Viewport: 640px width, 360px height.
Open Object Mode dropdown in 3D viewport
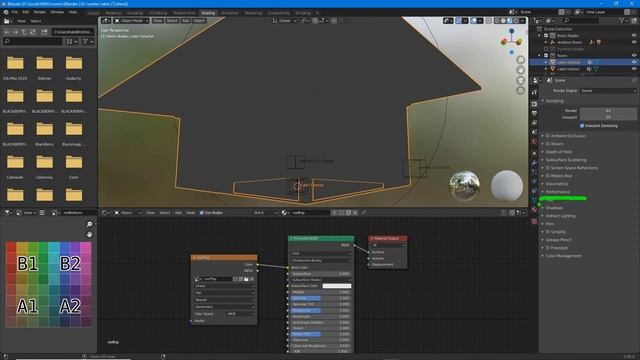click(131, 20)
